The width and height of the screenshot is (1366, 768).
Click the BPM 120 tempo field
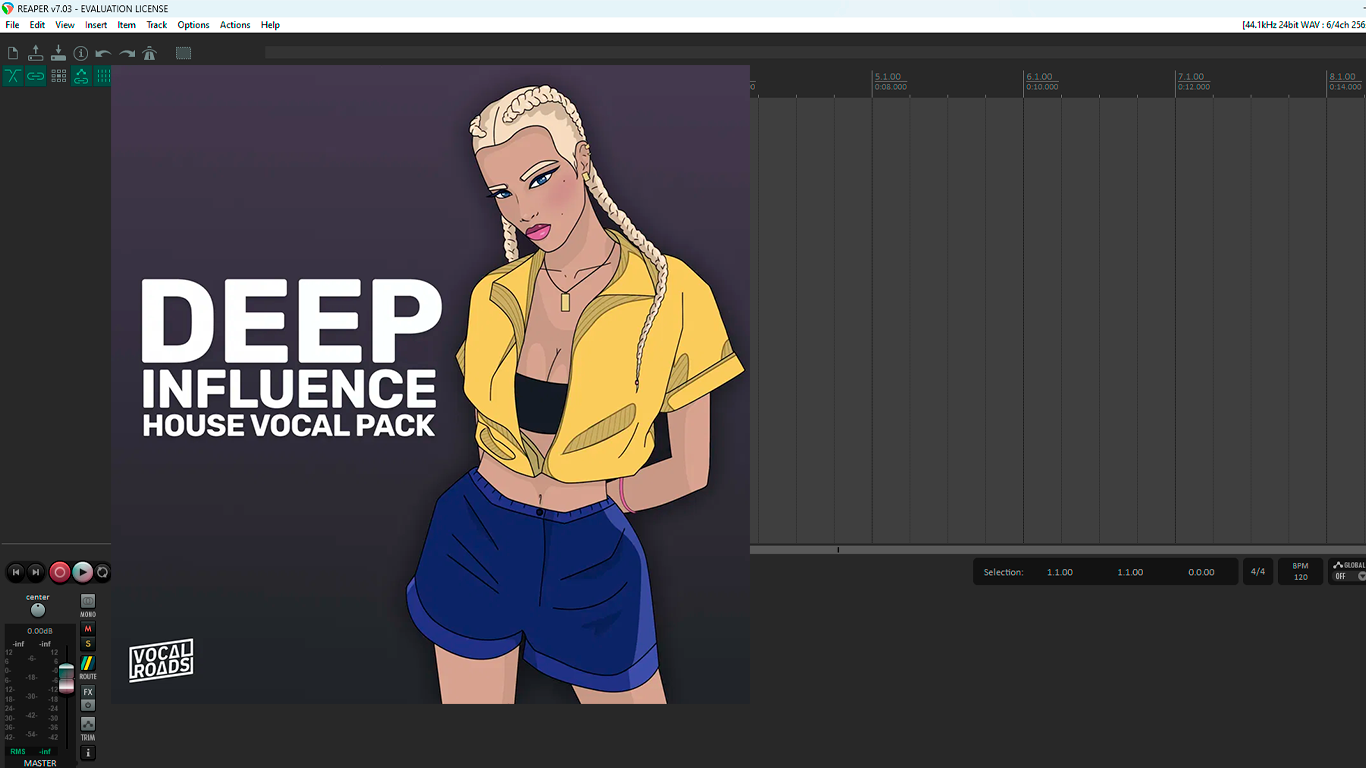[x=1300, y=572]
